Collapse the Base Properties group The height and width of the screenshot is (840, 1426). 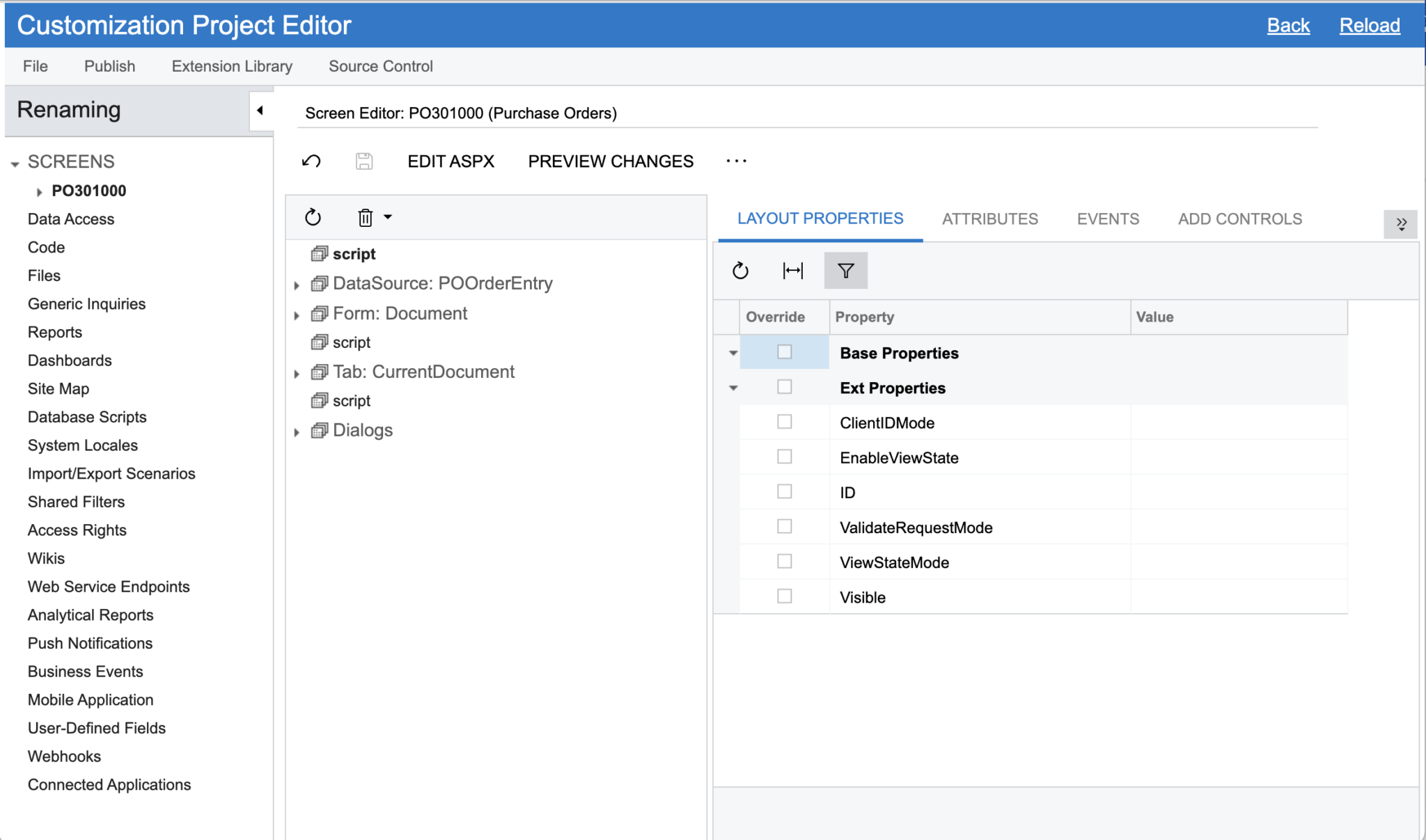coord(732,352)
